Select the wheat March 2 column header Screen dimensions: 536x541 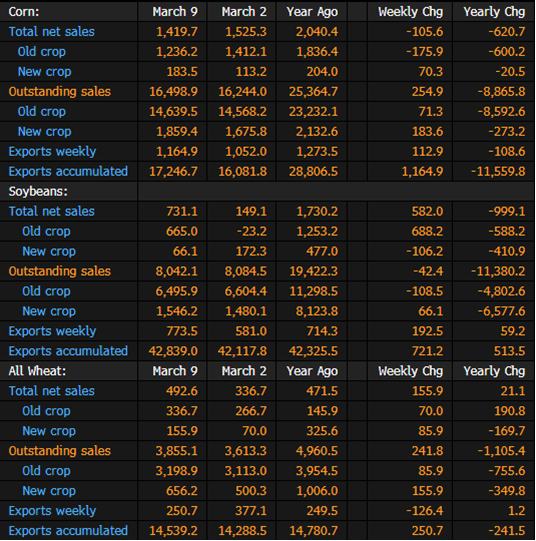[x=244, y=371]
